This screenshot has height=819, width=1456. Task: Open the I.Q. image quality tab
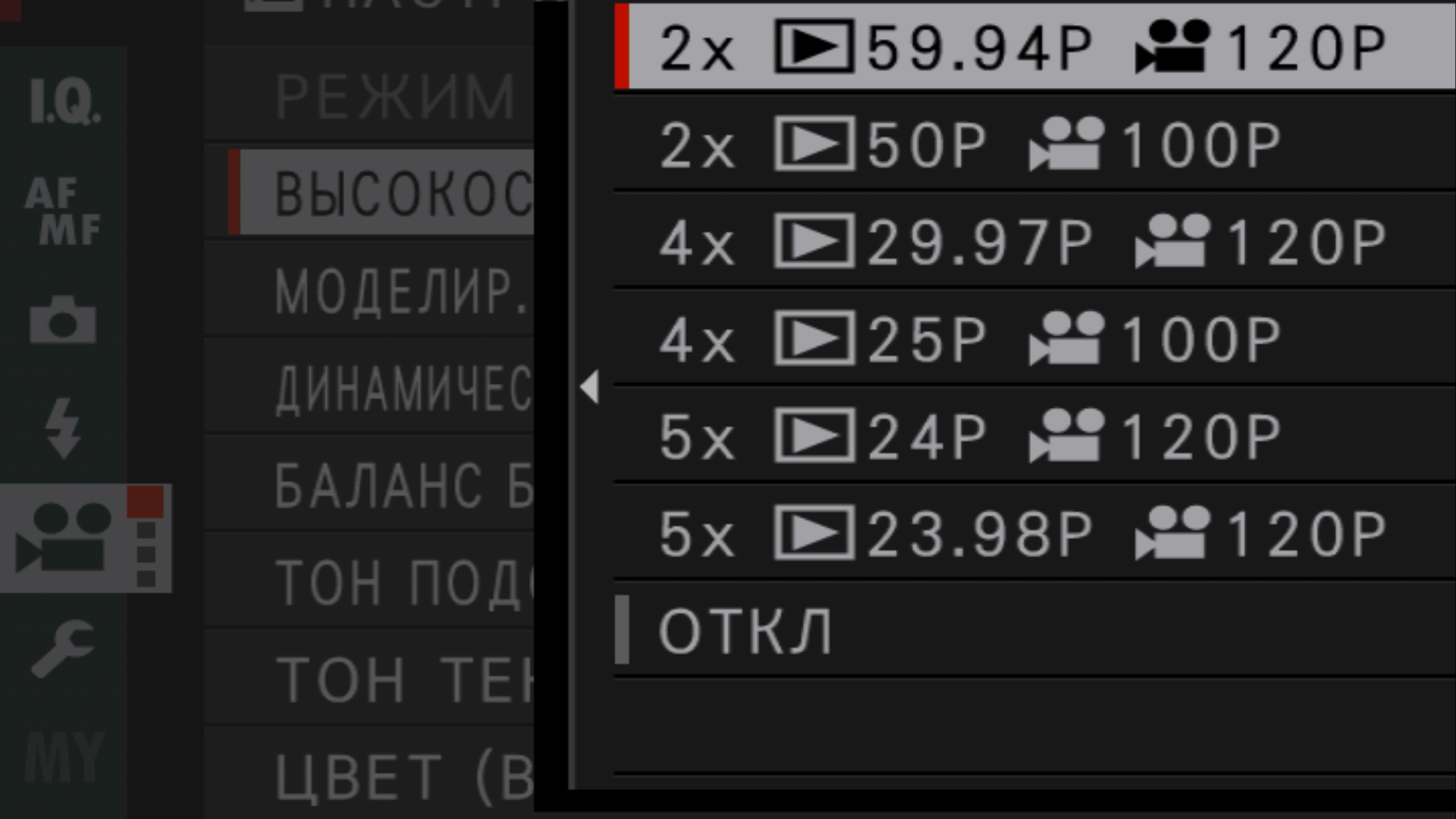(64, 102)
